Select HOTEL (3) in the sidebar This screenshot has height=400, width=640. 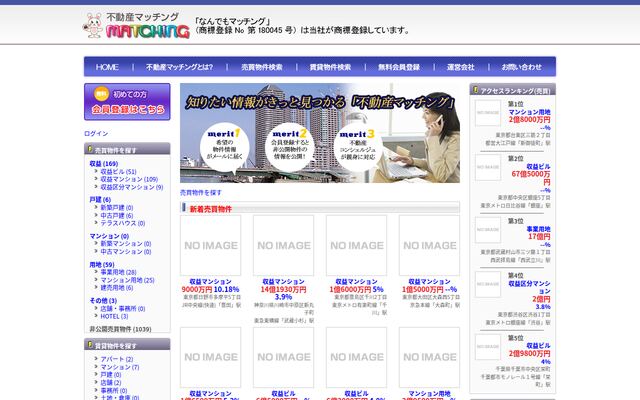(x=114, y=316)
